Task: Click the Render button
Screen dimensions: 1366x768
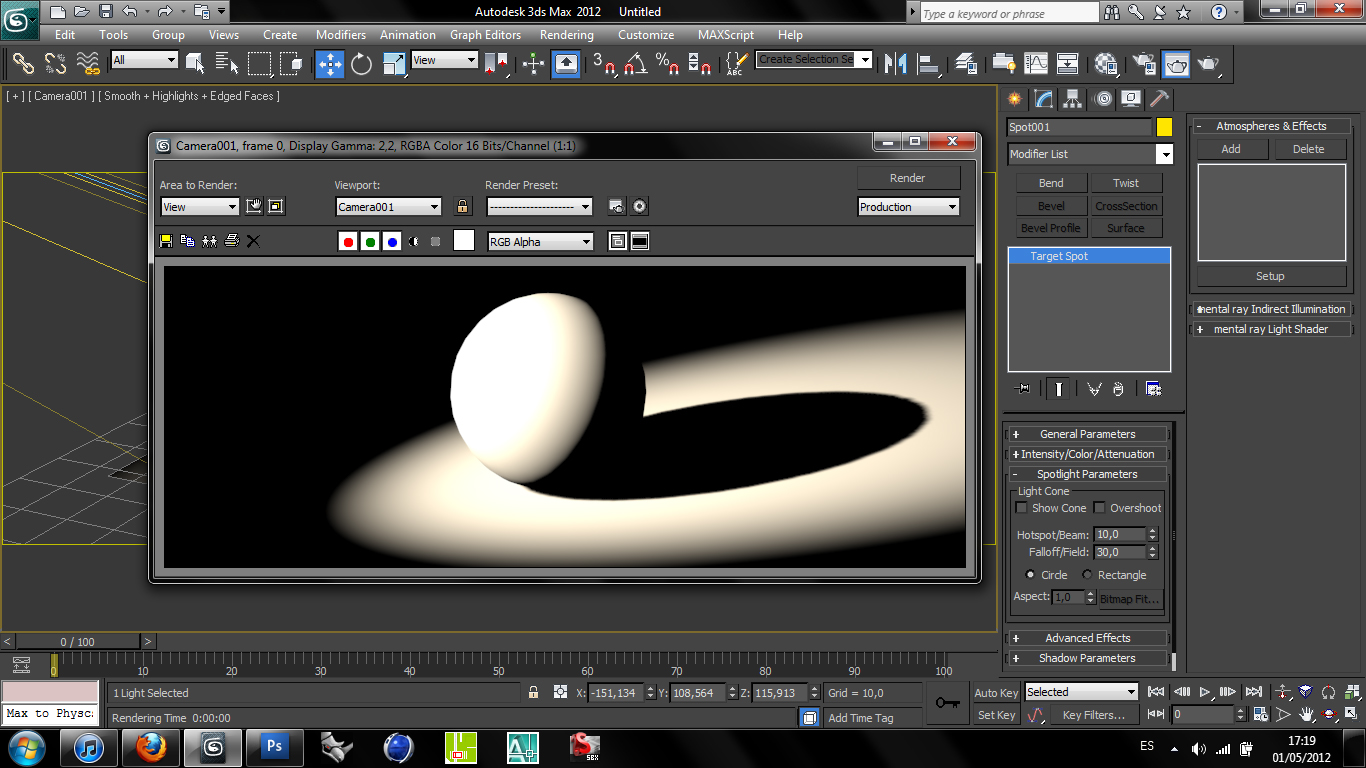Action: pos(908,177)
